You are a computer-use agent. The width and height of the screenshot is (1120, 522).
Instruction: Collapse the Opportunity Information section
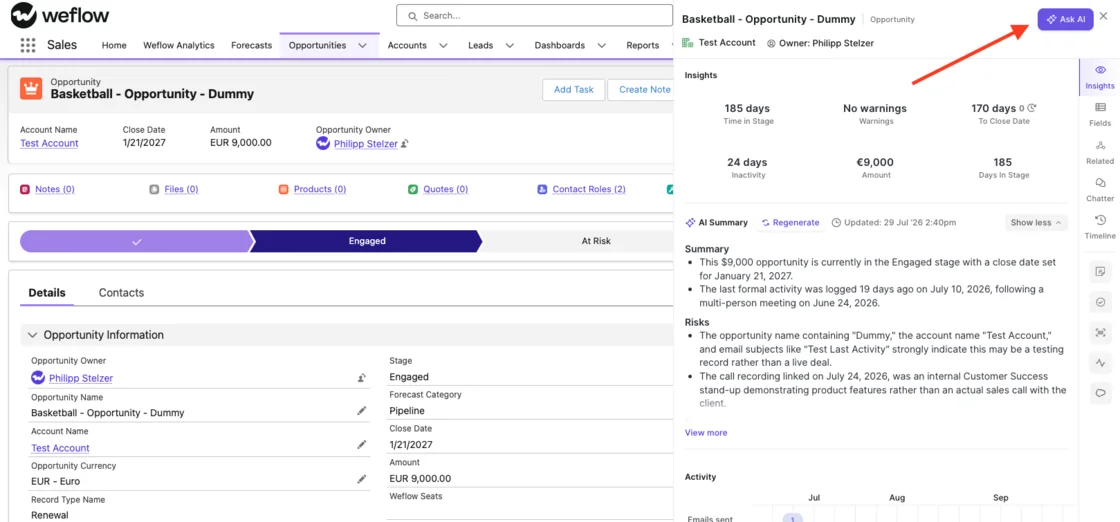point(32,335)
